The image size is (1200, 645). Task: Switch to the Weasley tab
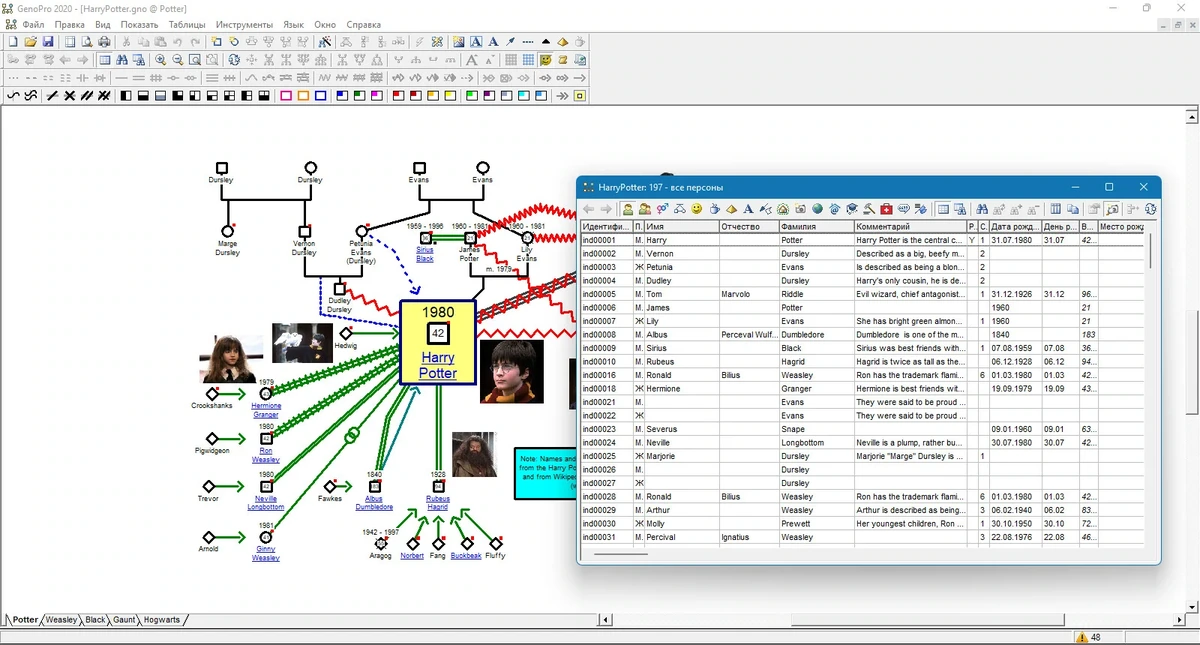coord(61,620)
